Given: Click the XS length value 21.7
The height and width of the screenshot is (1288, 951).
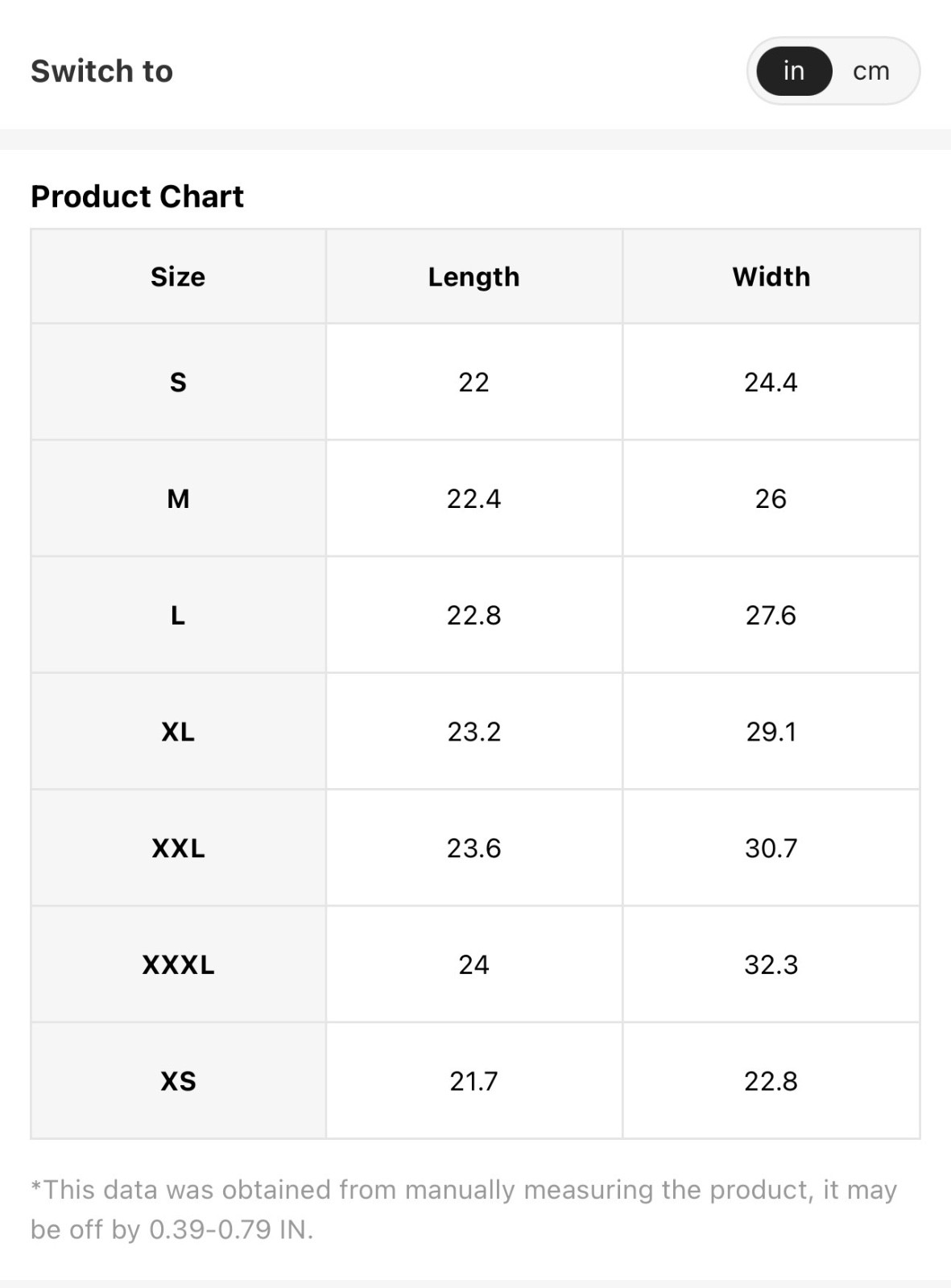Looking at the screenshot, I should (474, 1081).
